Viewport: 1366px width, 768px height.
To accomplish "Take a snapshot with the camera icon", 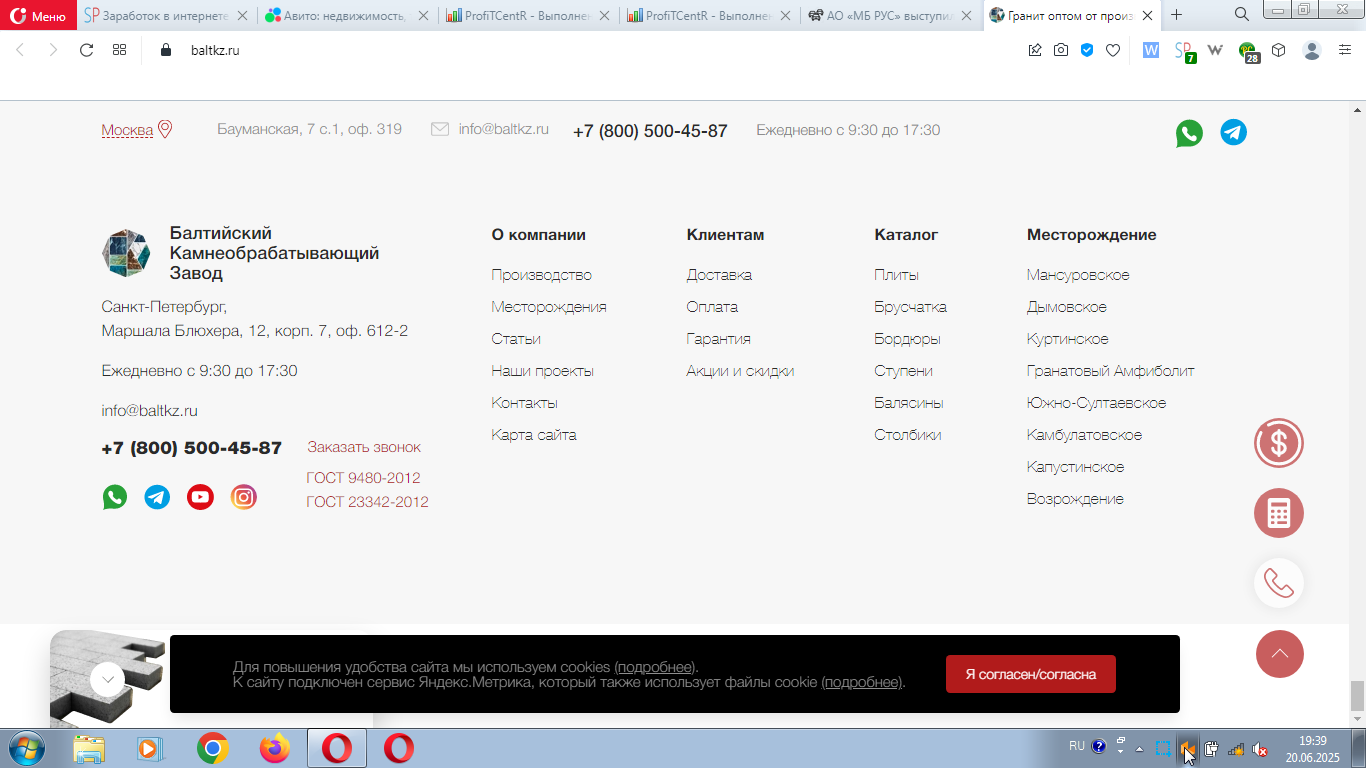I will tap(1061, 50).
